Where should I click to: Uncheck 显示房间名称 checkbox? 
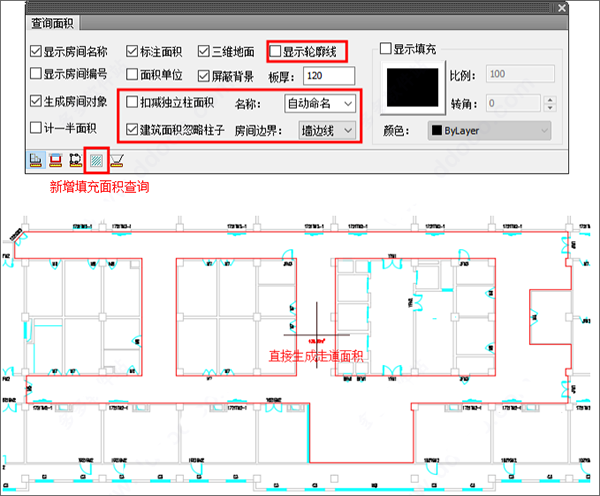[x=36, y=51]
